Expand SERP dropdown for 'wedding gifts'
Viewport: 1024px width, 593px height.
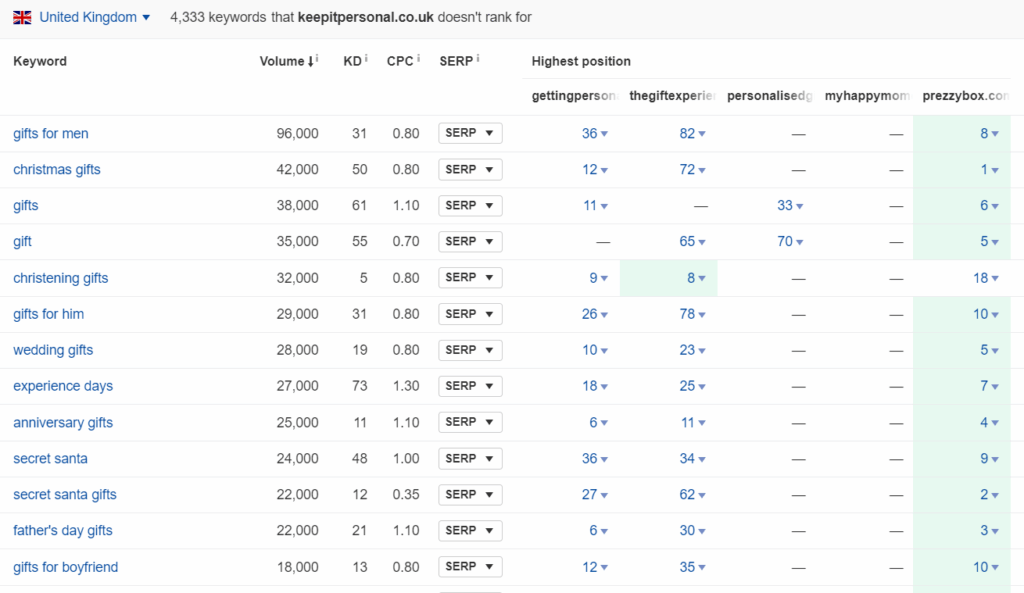point(470,350)
